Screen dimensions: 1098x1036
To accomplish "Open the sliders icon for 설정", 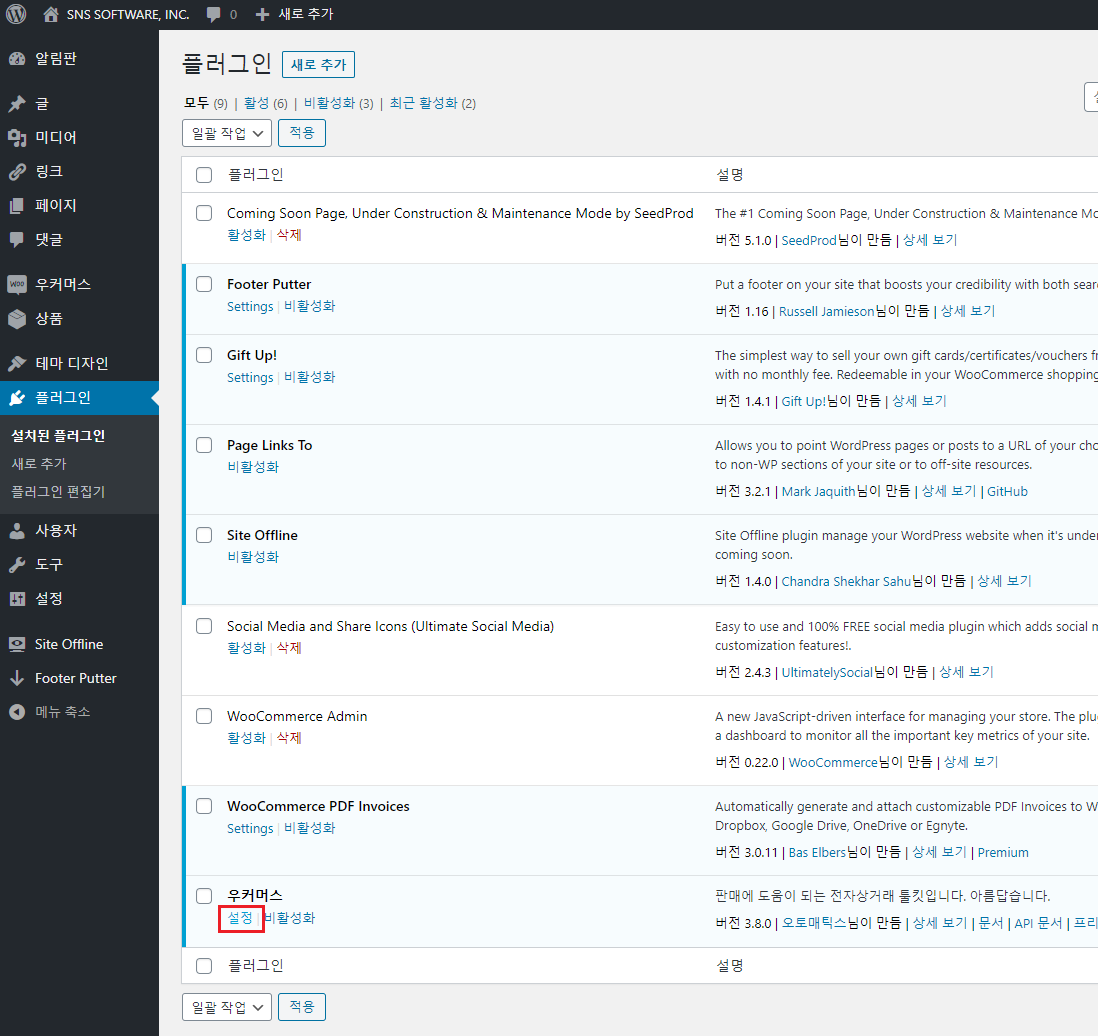I will [x=17, y=599].
